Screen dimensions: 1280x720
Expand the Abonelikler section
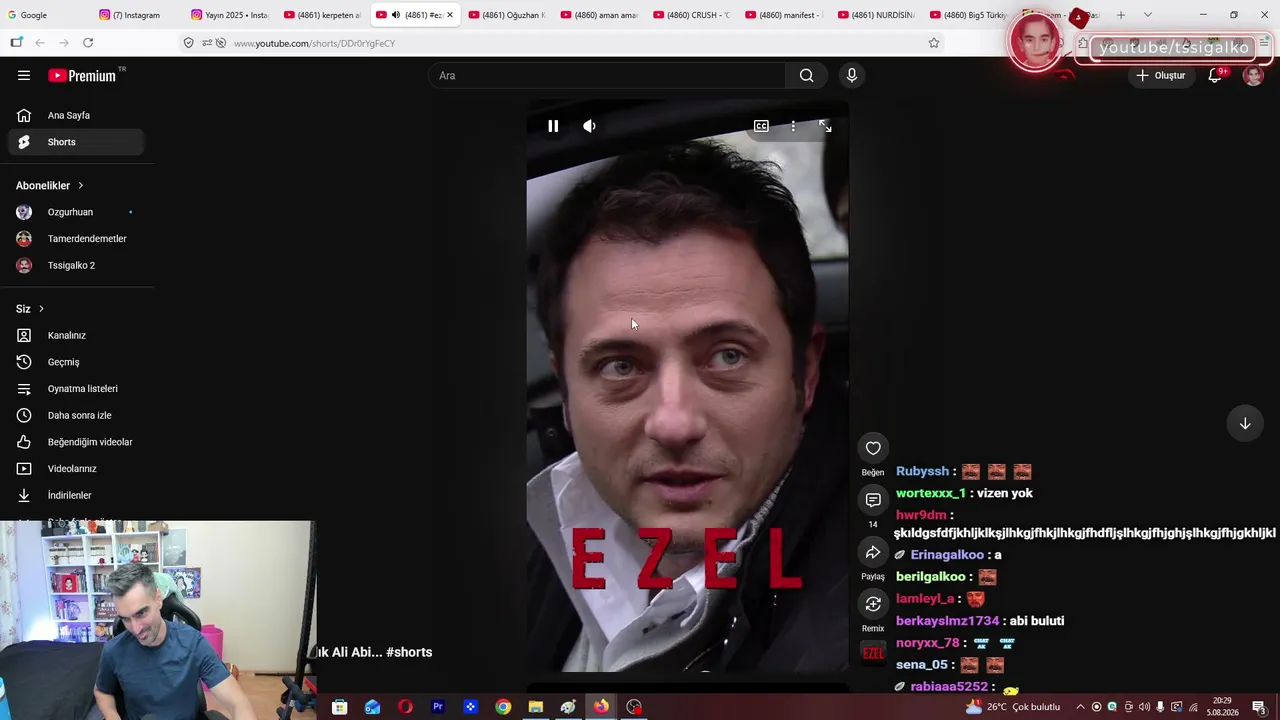[50, 185]
